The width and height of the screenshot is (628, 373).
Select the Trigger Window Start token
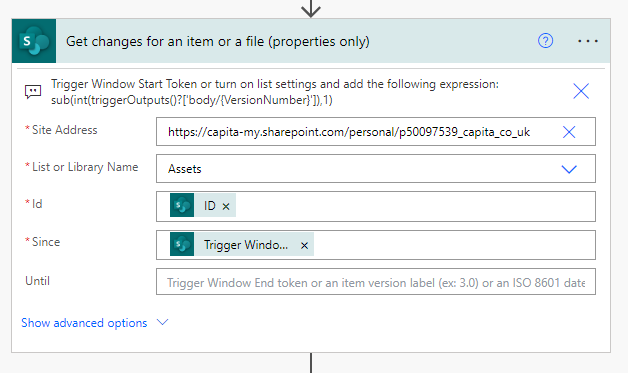tap(246, 244)
